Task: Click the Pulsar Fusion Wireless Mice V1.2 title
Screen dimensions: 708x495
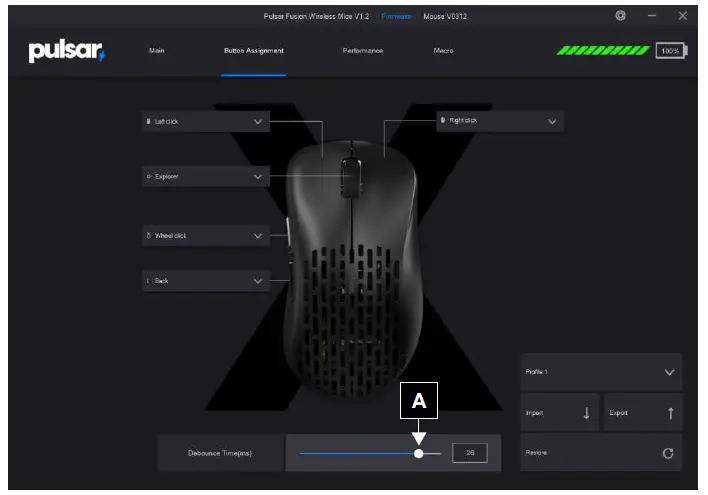Action: (x=316, y=16)
